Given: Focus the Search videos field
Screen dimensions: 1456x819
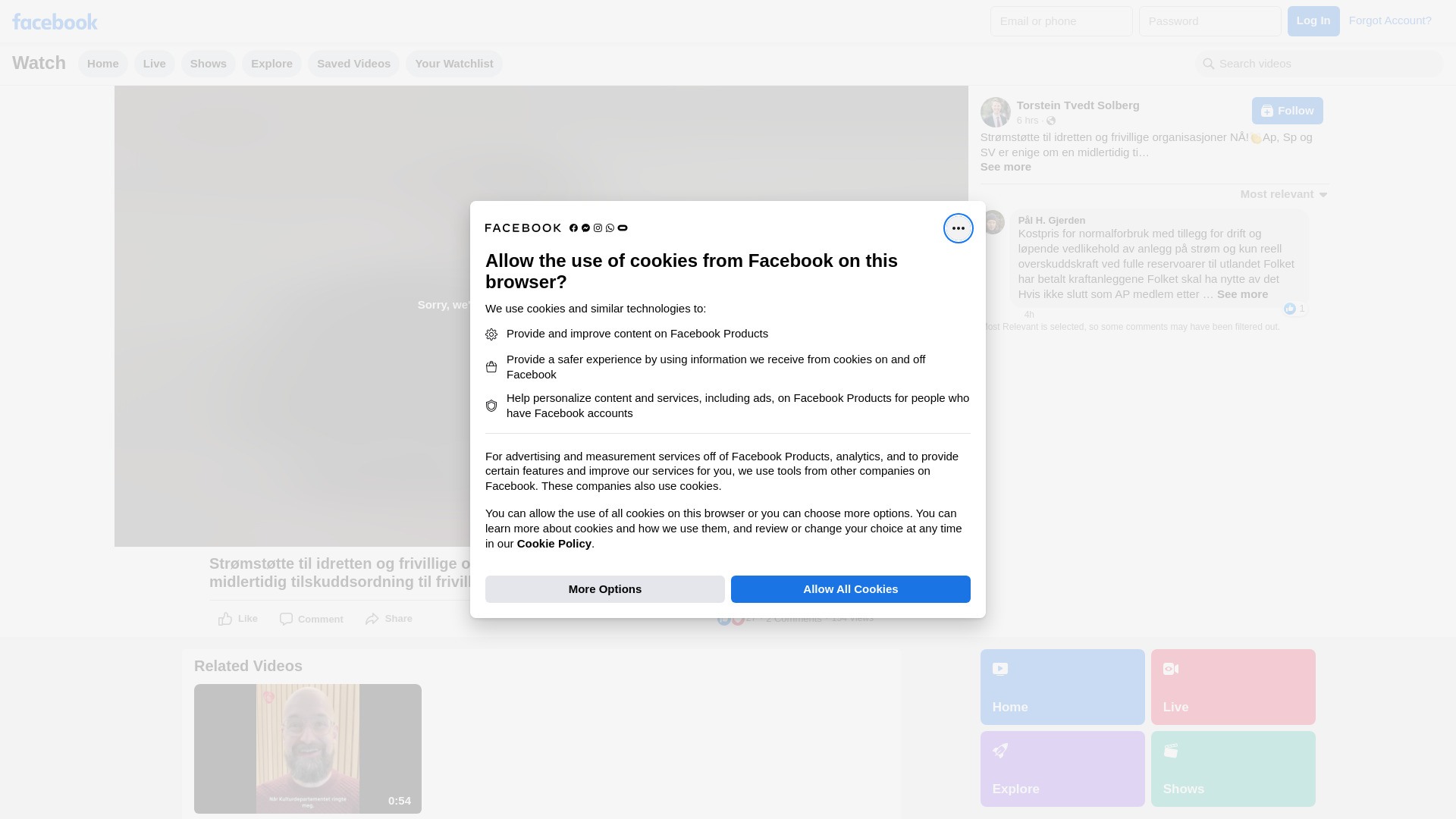Looking at the screenshot, I should click(x=1319, y=64).
